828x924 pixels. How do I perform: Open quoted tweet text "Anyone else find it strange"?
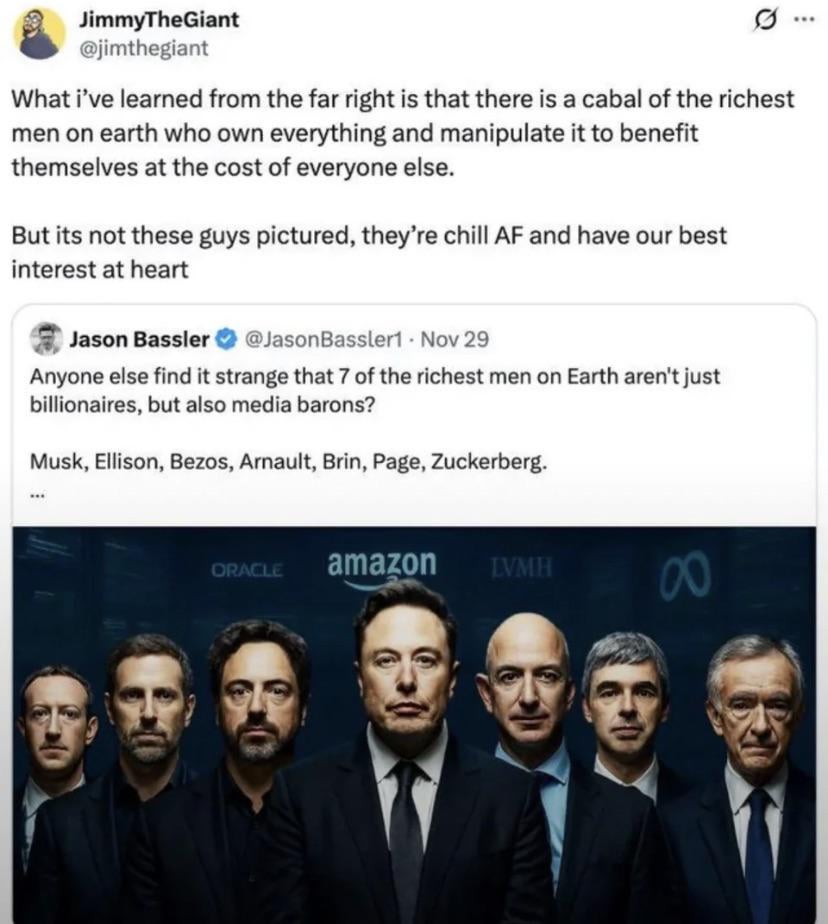click(374, 391)
